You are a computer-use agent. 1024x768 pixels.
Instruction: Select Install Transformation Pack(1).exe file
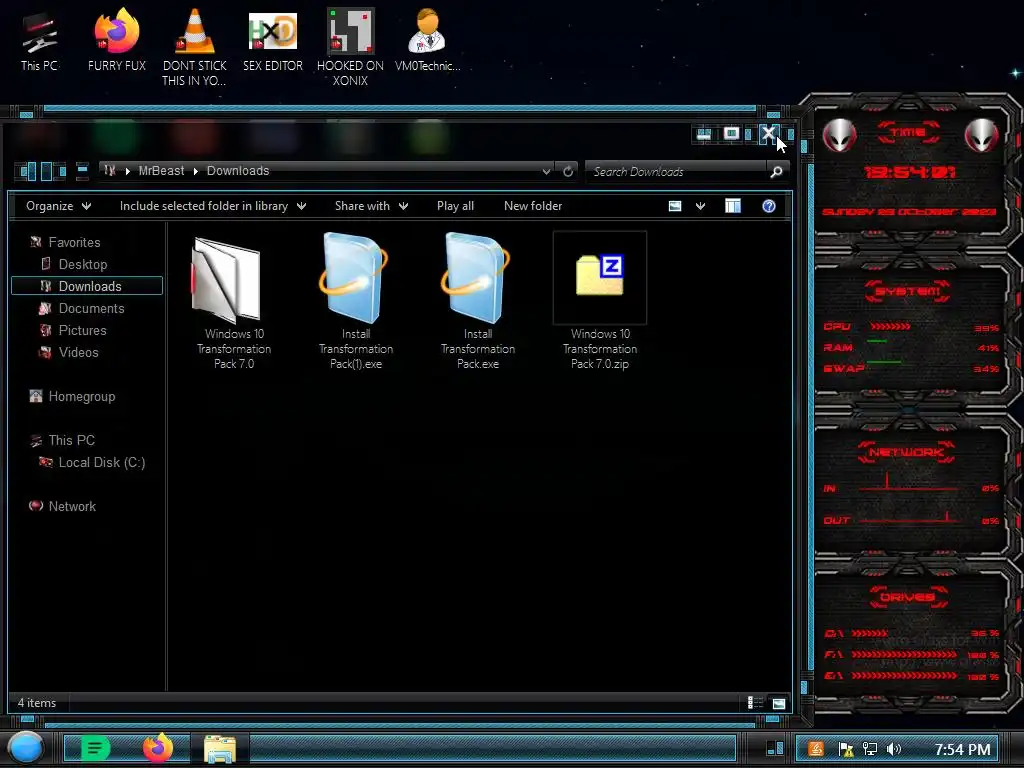(x=356, y=302)
